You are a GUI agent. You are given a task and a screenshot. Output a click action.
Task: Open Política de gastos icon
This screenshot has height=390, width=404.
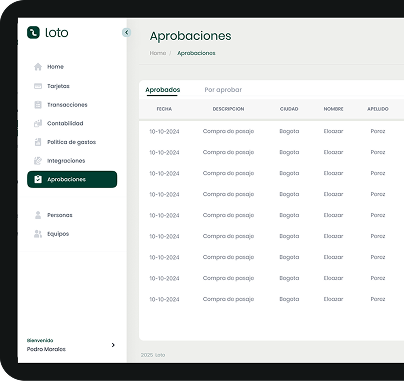coord(38,142)
